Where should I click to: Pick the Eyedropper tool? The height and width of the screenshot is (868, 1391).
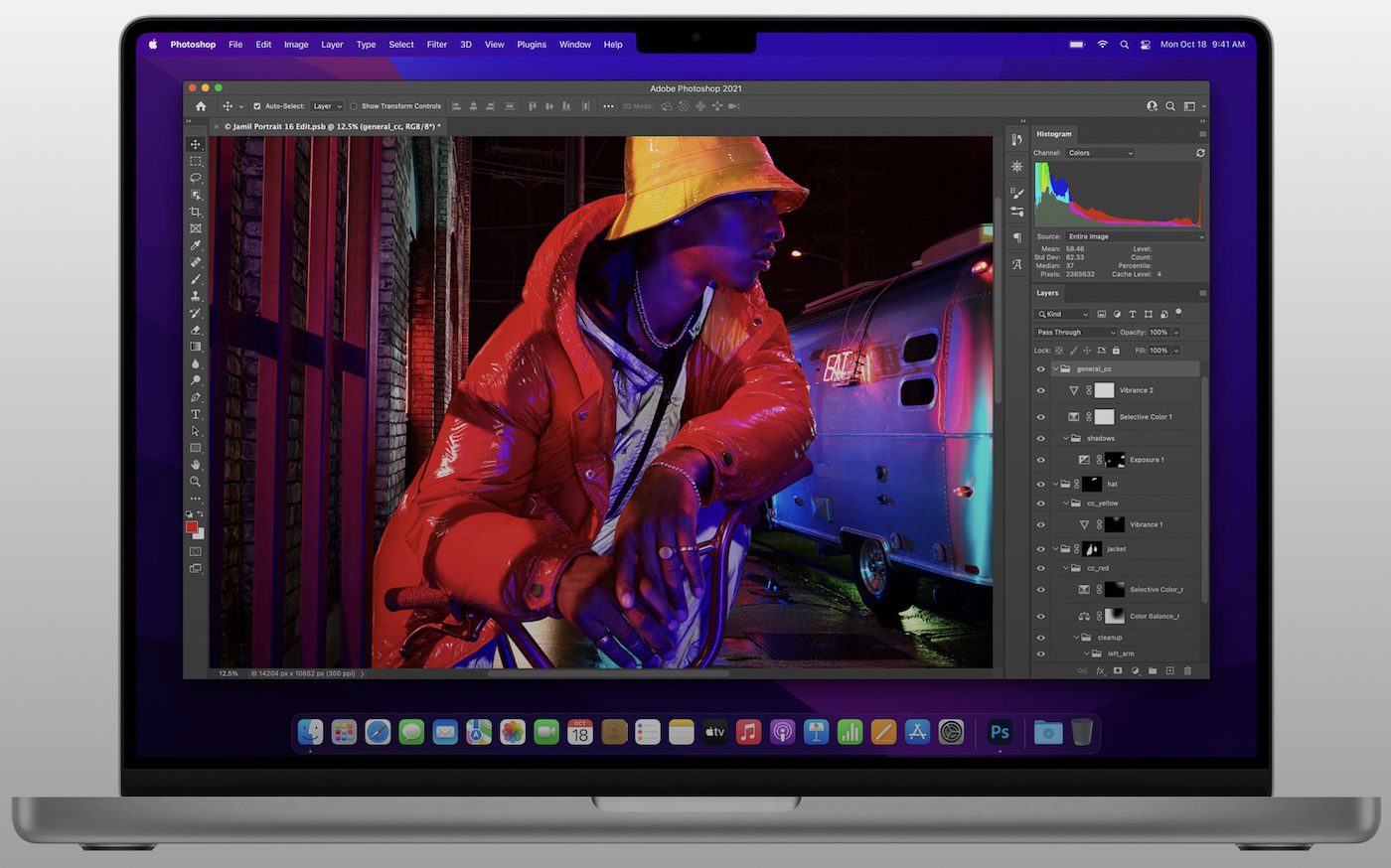pyautogui.click(x=196, y=245)
